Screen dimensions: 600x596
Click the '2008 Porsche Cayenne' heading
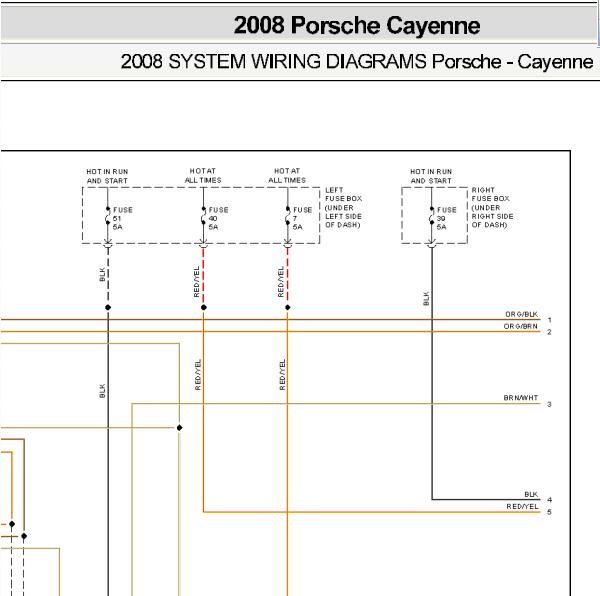point(357,26)
